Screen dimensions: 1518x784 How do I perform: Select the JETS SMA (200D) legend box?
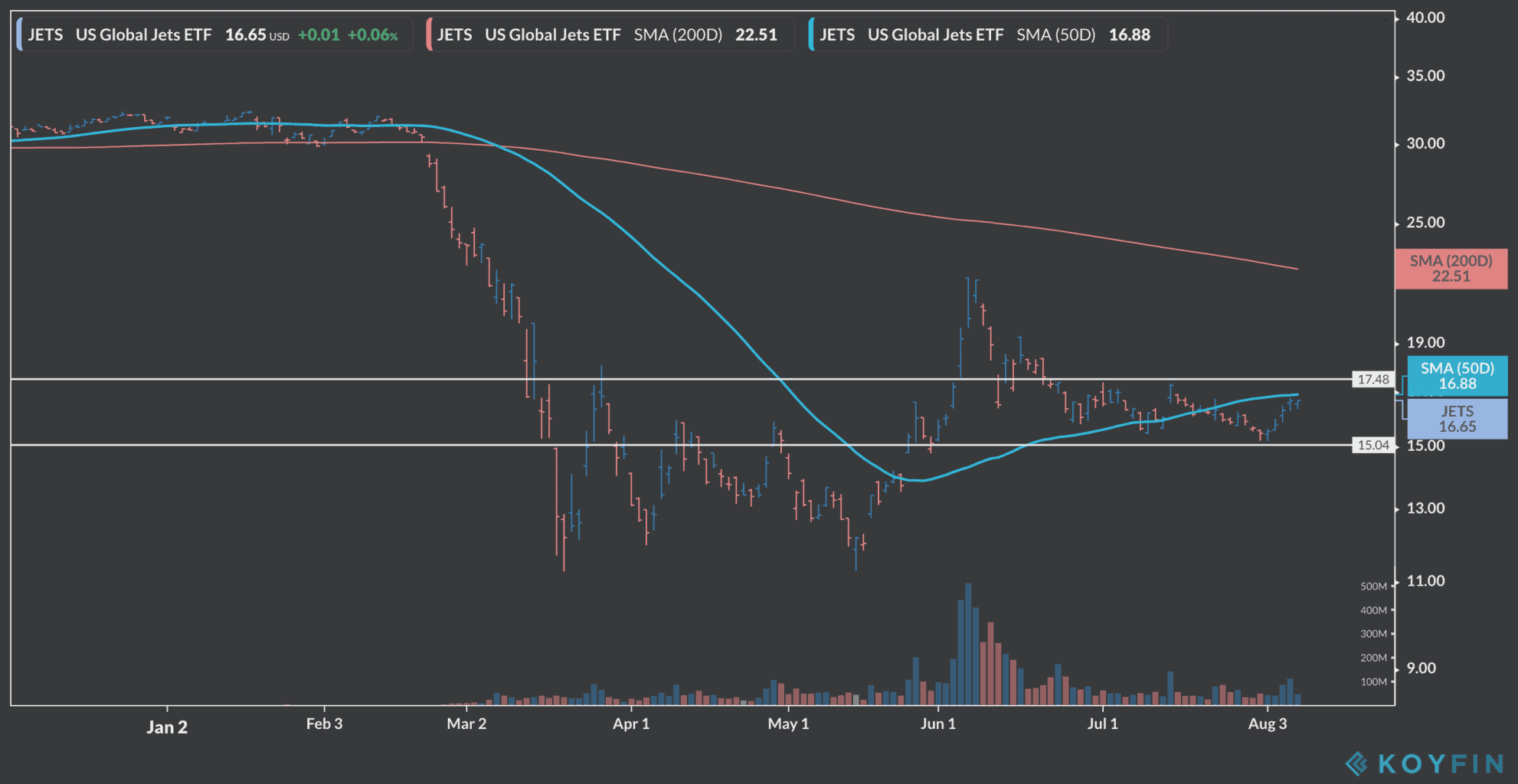click(610, 34)
